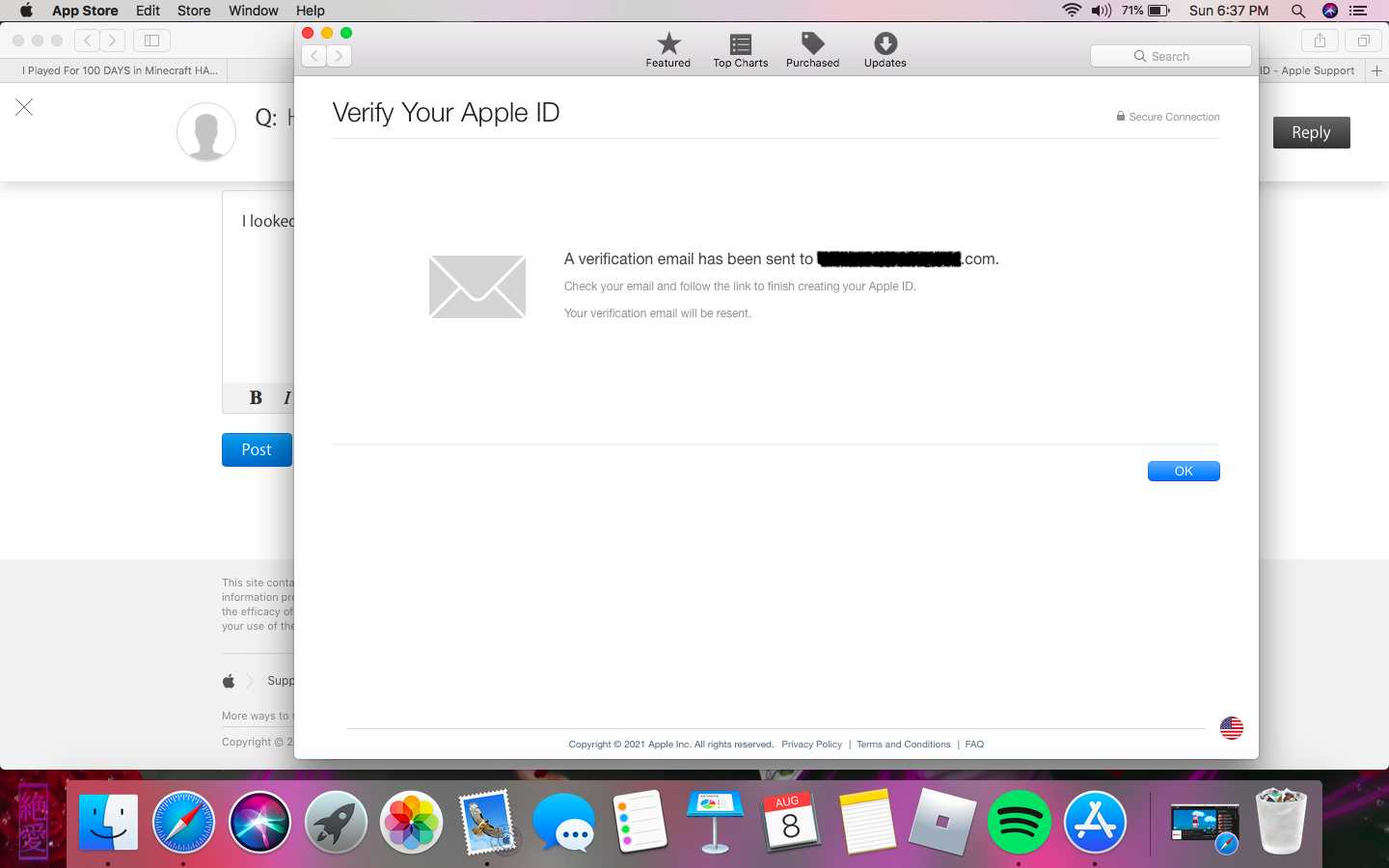
Task: Go forward in Safari window
Action: (113, 41)
